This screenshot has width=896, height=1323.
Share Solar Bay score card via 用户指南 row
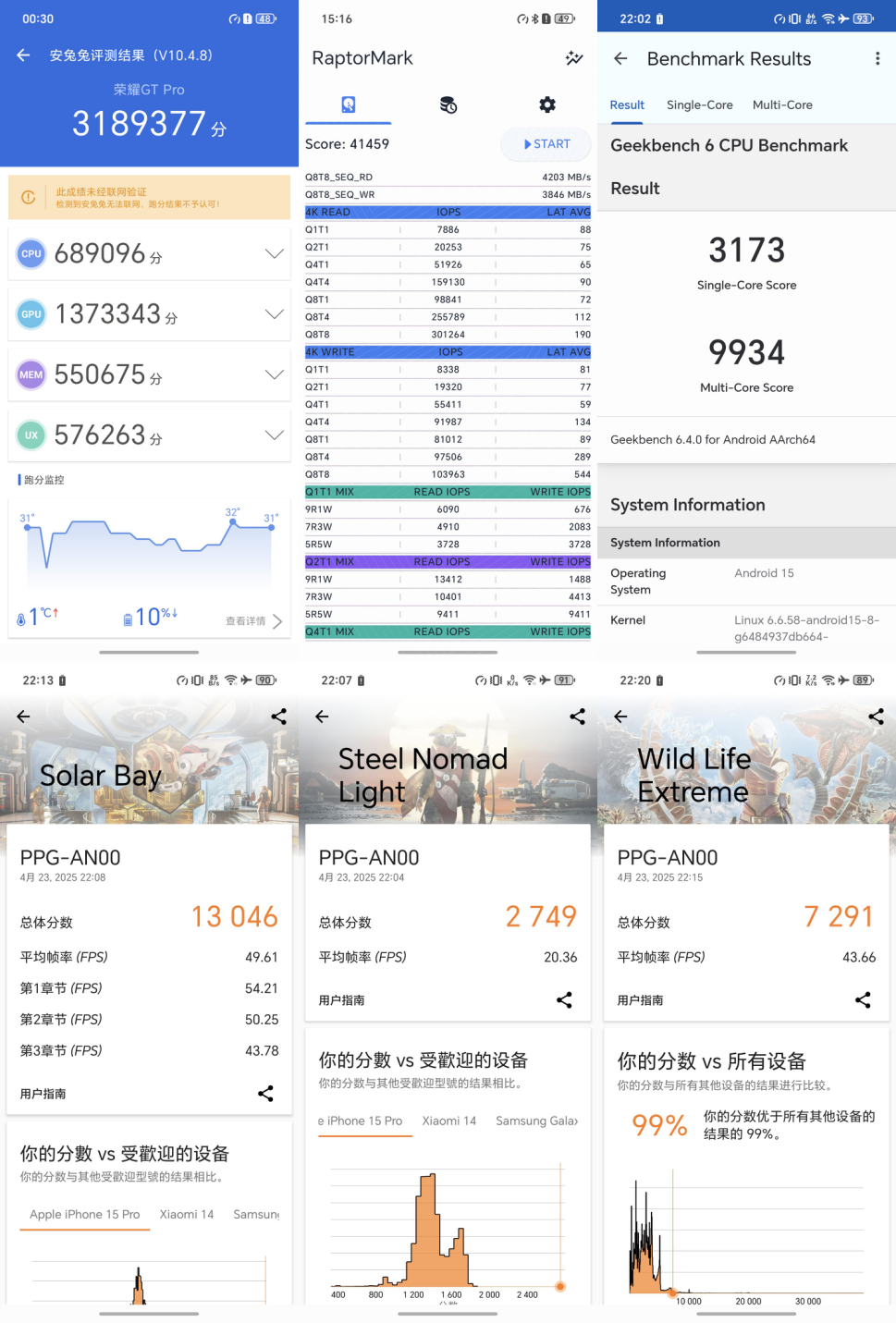click(265, 1094)
